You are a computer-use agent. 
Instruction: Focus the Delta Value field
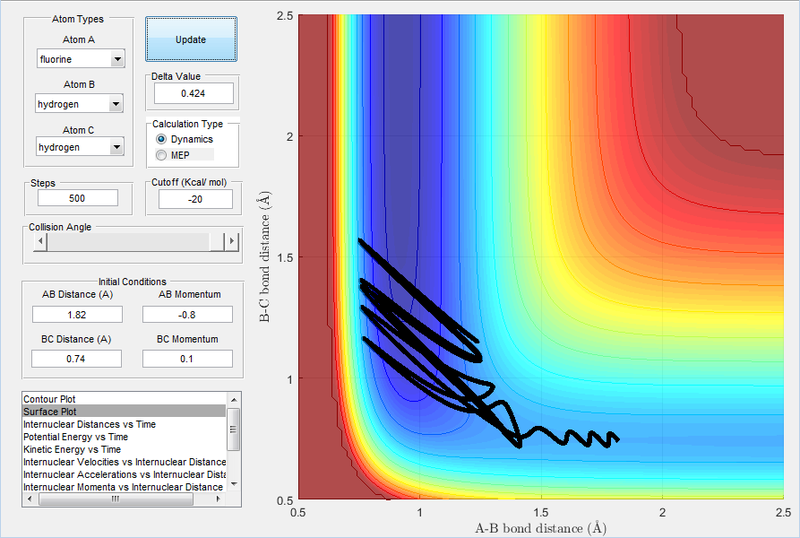click(x=194, y=93)
